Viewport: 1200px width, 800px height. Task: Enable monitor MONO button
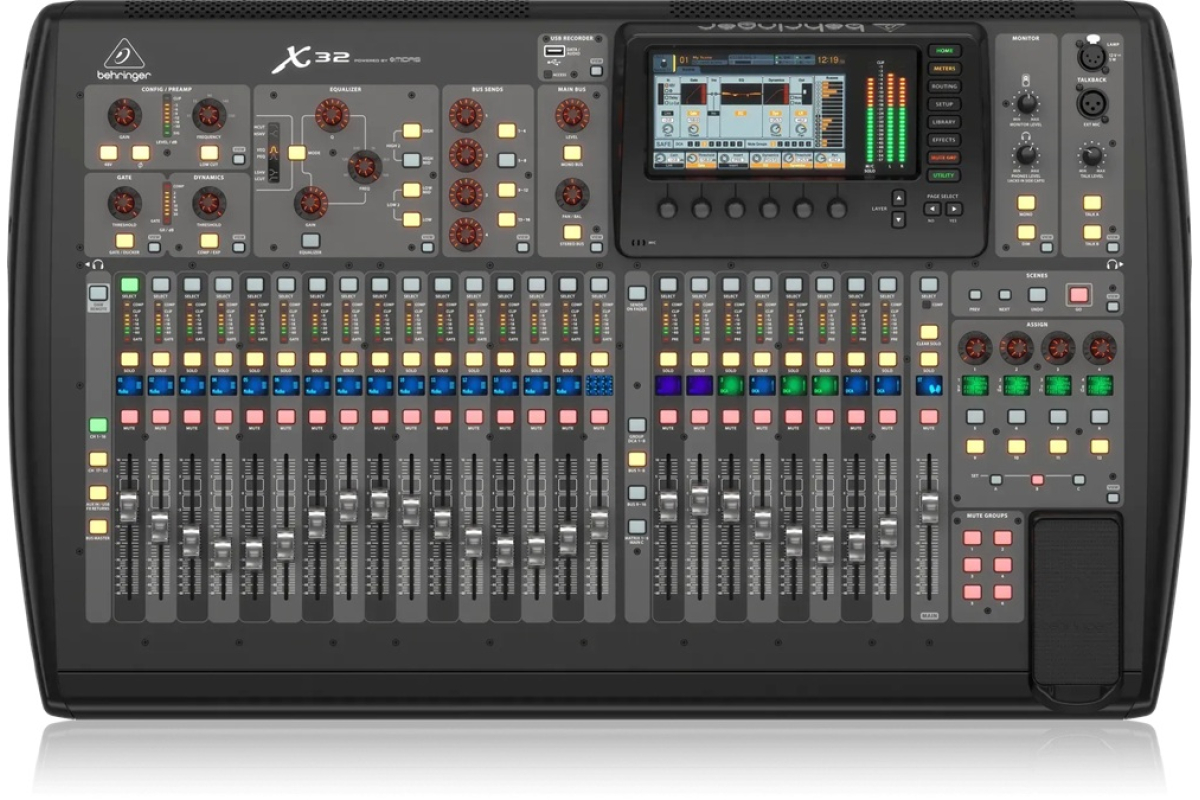click(x=1026, y=203)
